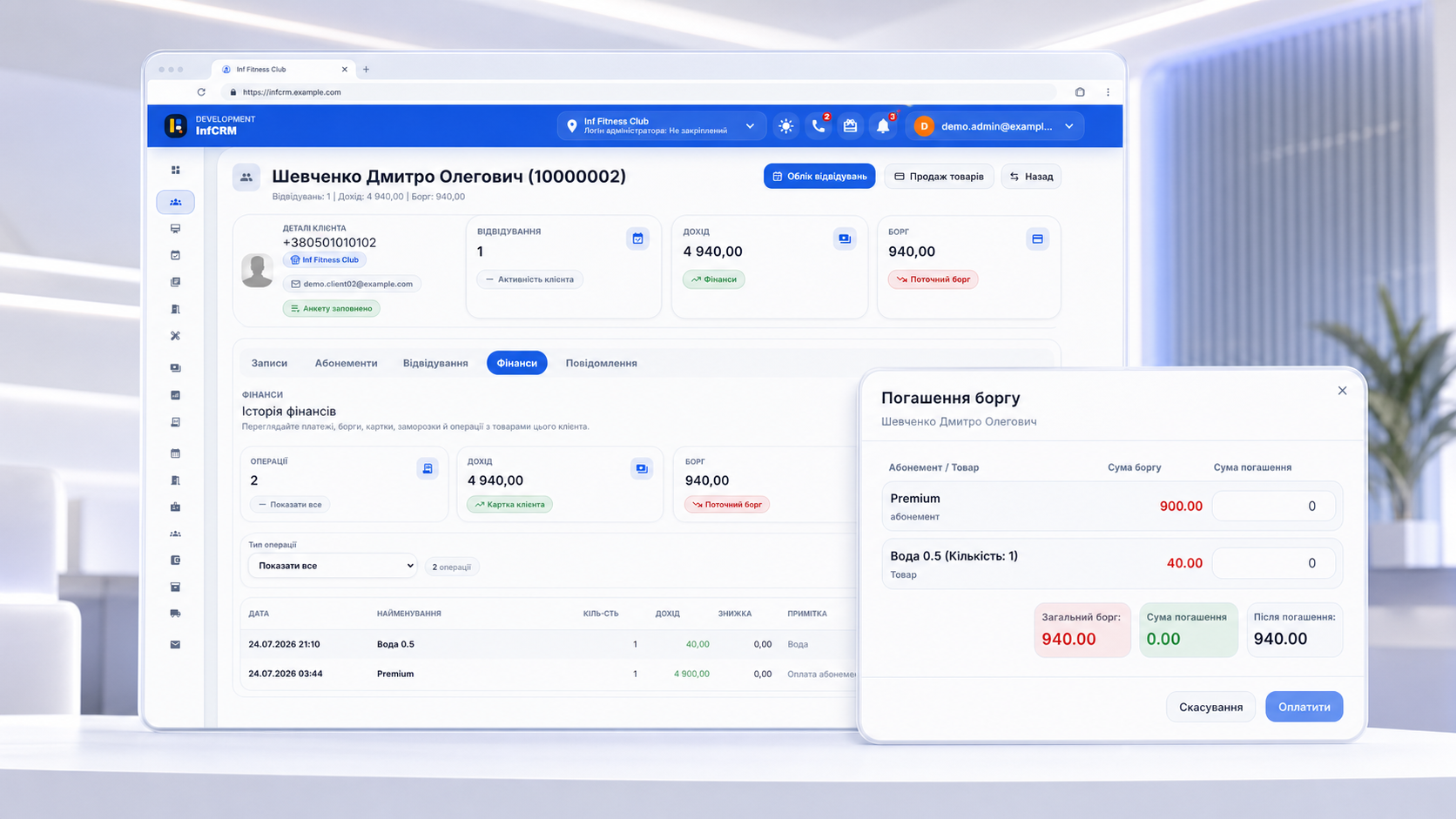Click the Продаж товарів button
This screenshot has width=1456, height=819.
(x=939, y=177)
